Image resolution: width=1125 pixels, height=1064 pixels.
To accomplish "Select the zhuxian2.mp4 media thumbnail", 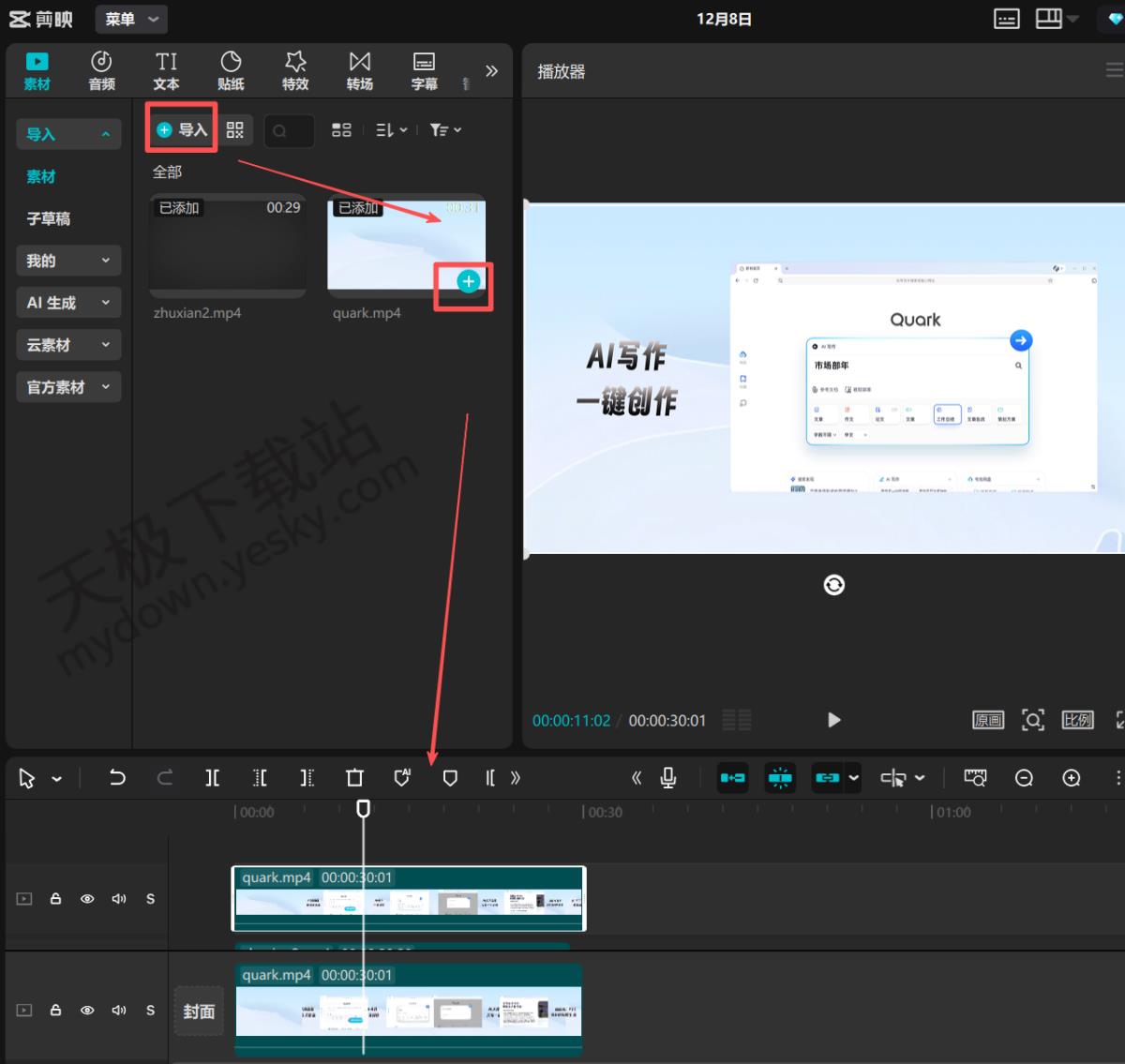I will 228,247.
